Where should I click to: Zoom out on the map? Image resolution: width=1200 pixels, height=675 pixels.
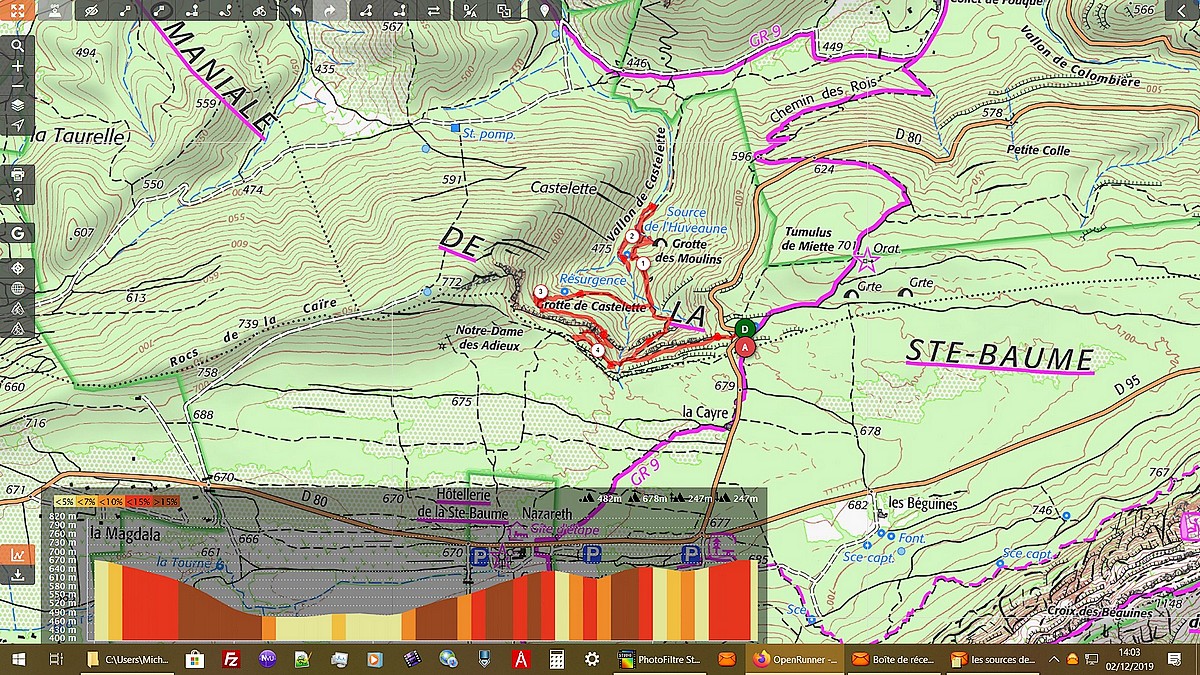(17, 85)
